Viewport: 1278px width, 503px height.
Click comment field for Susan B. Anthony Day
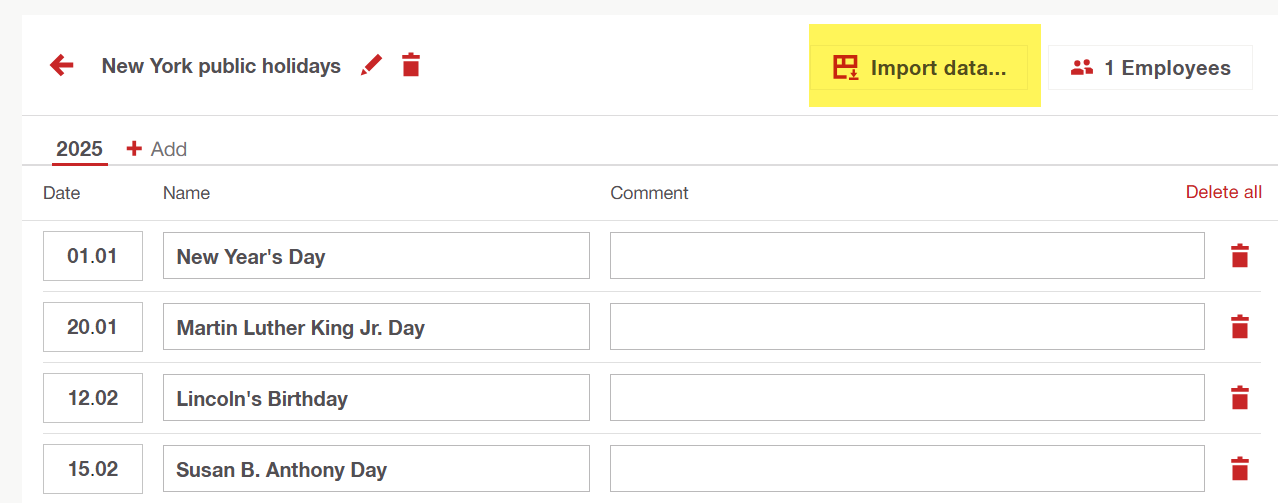pyautogui.click(x=907, y=469)
